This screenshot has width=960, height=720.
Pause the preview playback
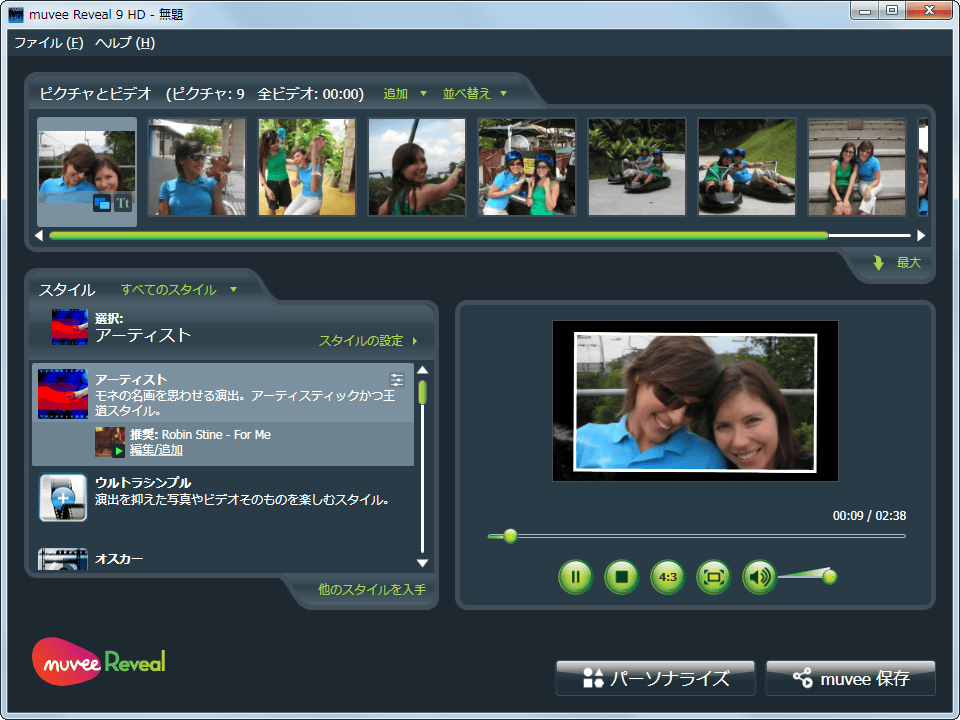pyautogui.click(x=576, y=577)
